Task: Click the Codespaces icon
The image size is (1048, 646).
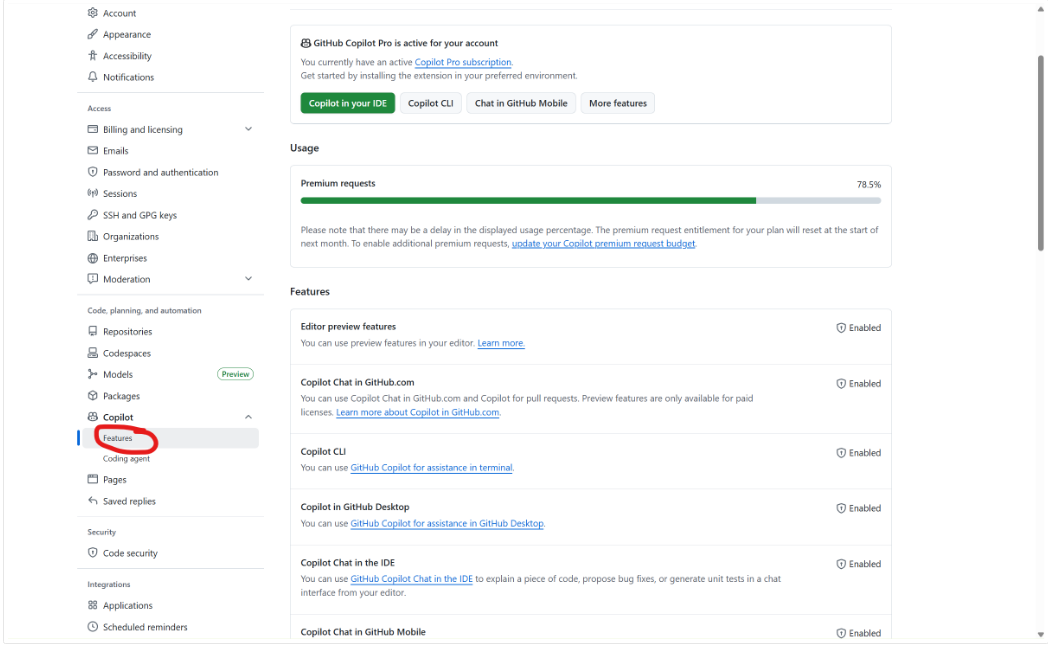Action: 93,353
